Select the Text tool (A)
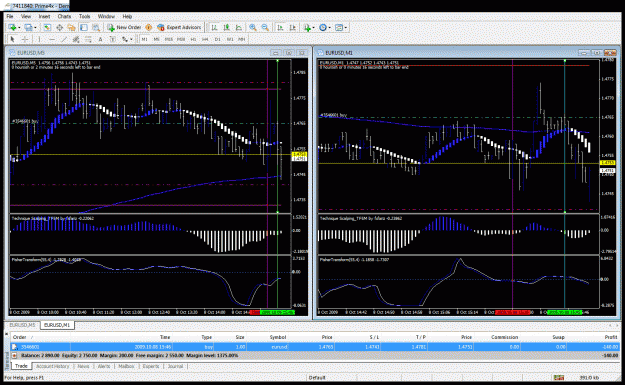Screen dimensions: 625x385 click(100, 39)
